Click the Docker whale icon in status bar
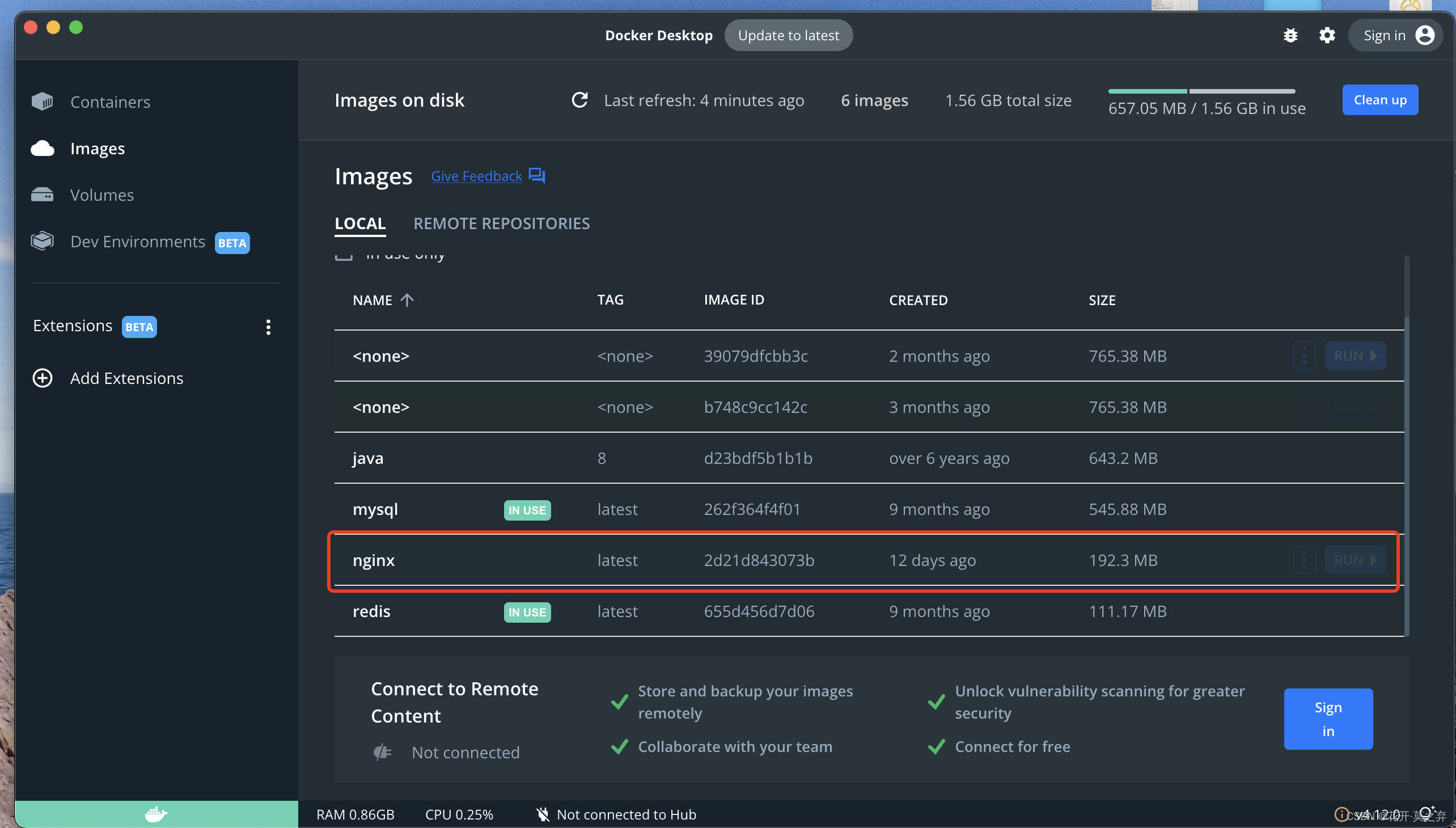The image size is (1456, 828). (x=156, y=814)
